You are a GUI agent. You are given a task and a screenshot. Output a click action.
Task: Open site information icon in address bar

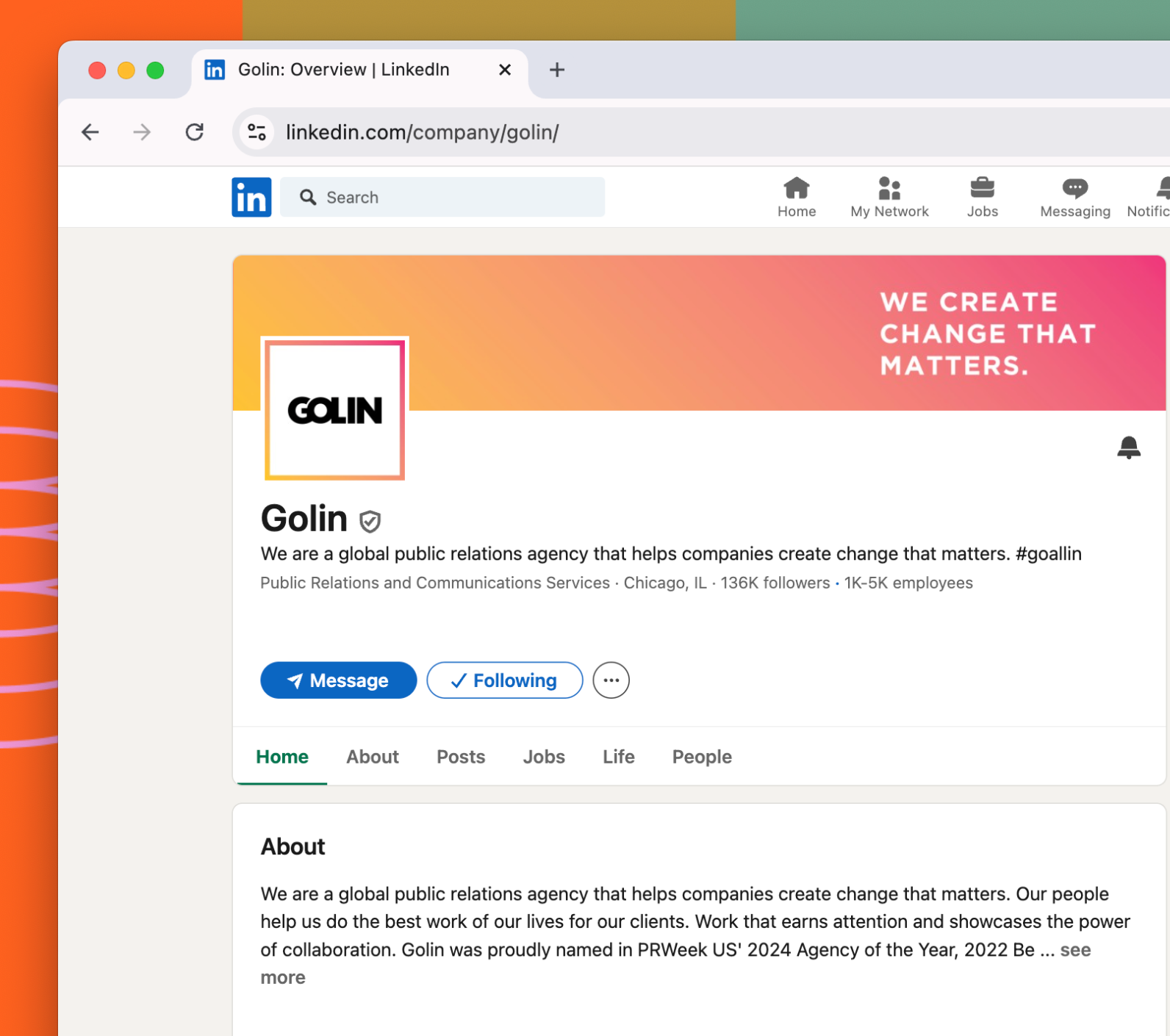point(256,132)
